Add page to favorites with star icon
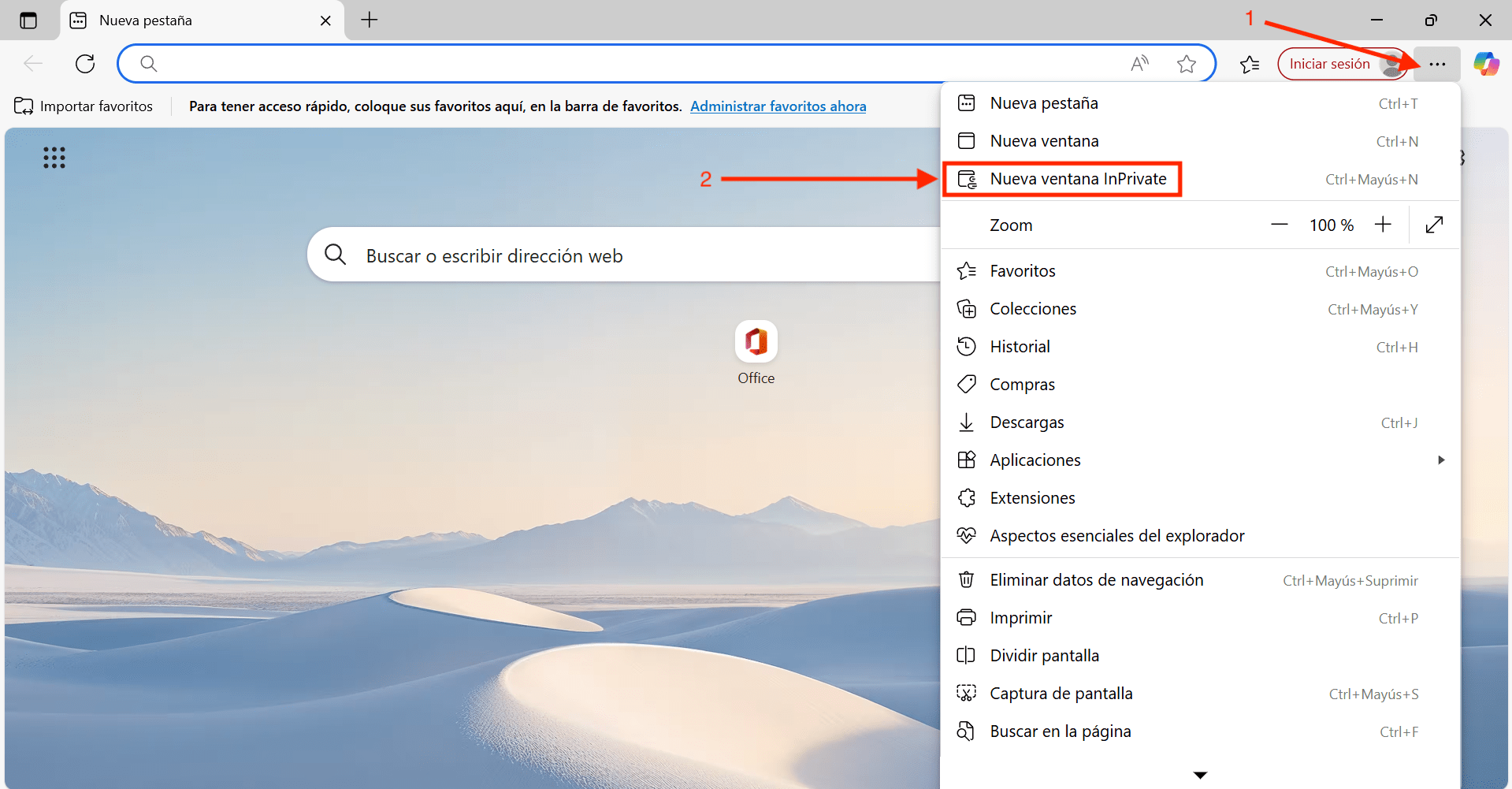 [1187, 64]
